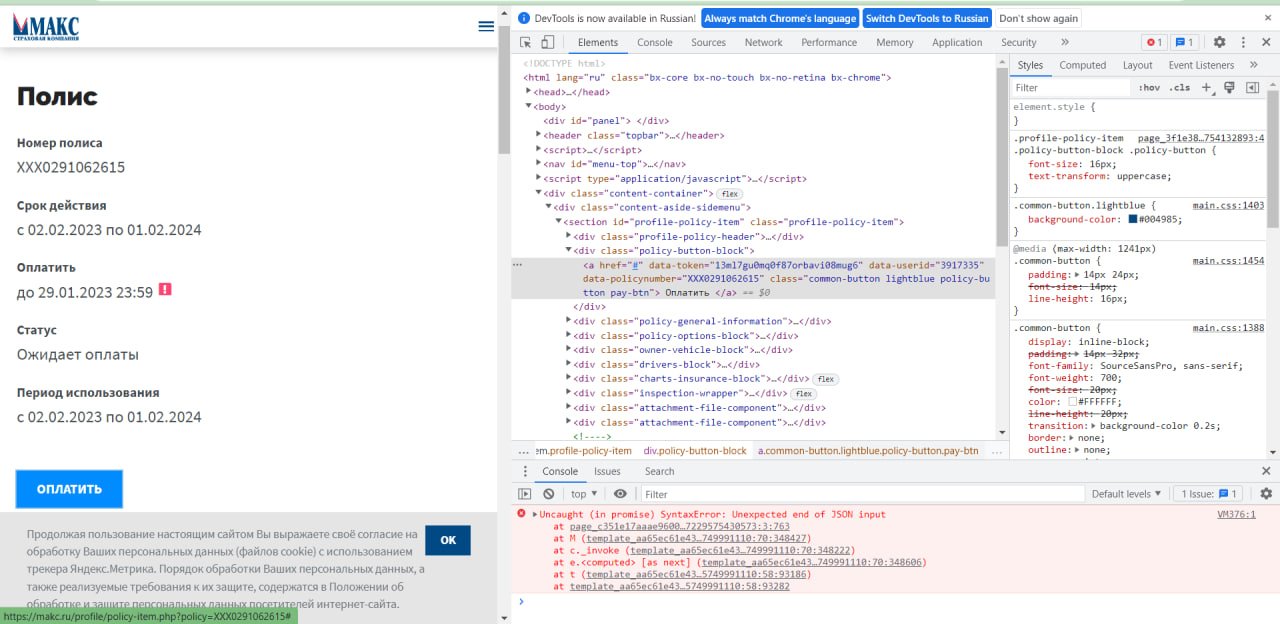Screen dimensions: 1280x624
Task: Open the Console panel tab in the main toolbar
Action: (x=655, y=42)
